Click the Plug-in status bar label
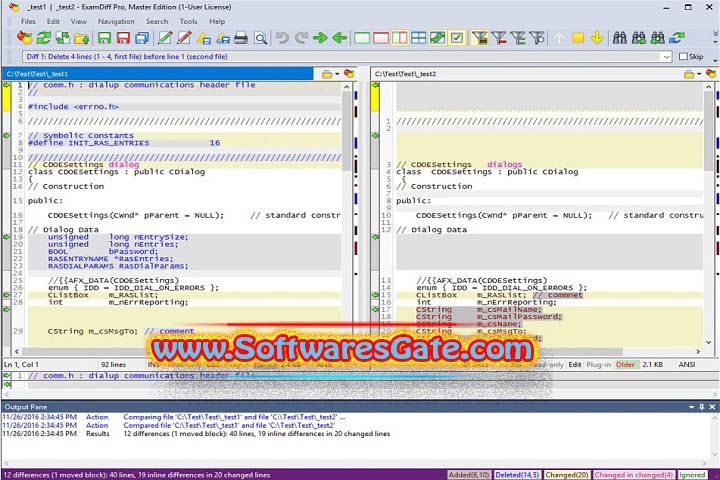The width and height of the screenshot is (720, 480). tap(598, 364)
